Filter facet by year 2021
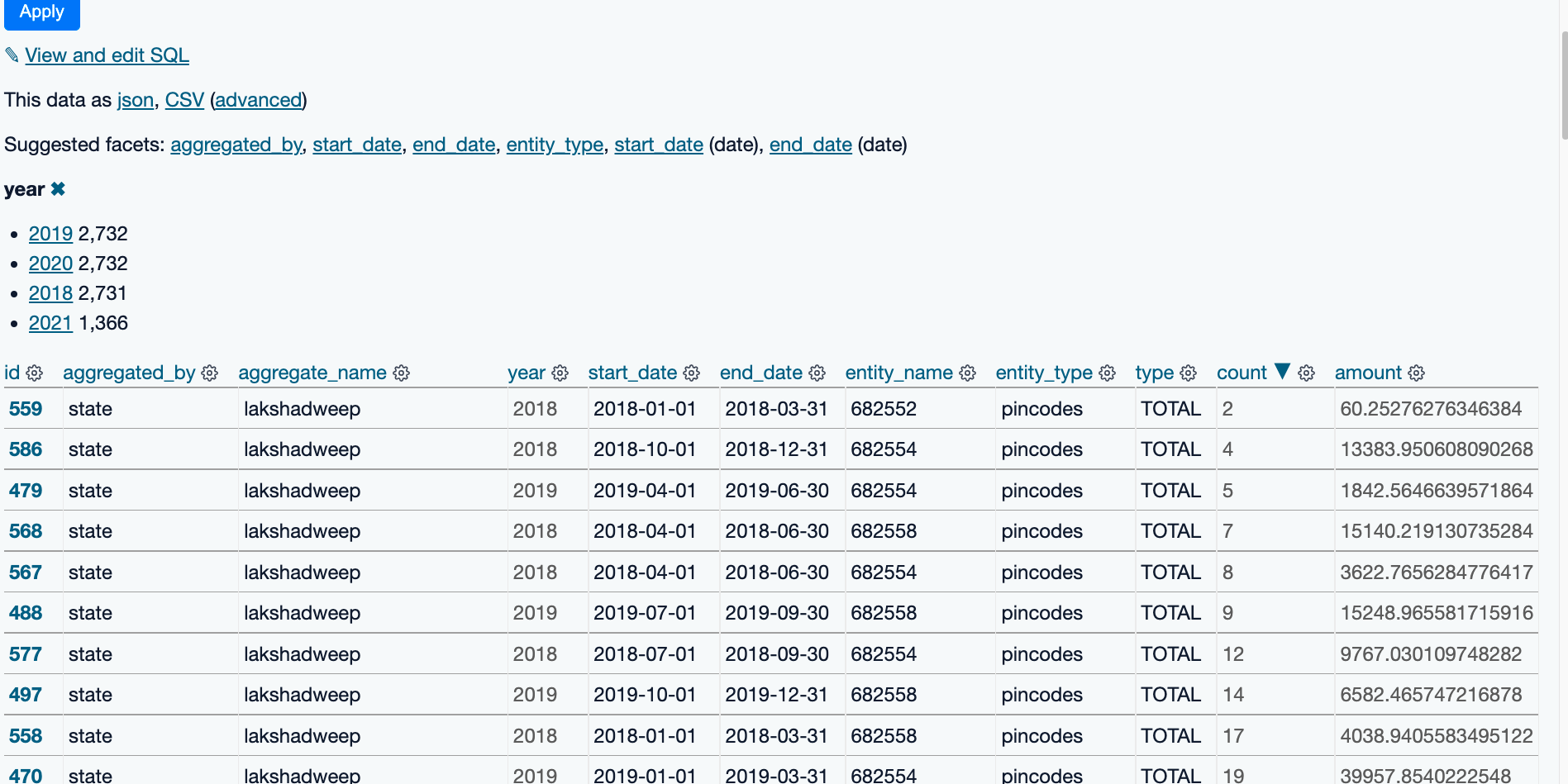The width and height of the screenshot is (1568, 784). coord(50,323)
